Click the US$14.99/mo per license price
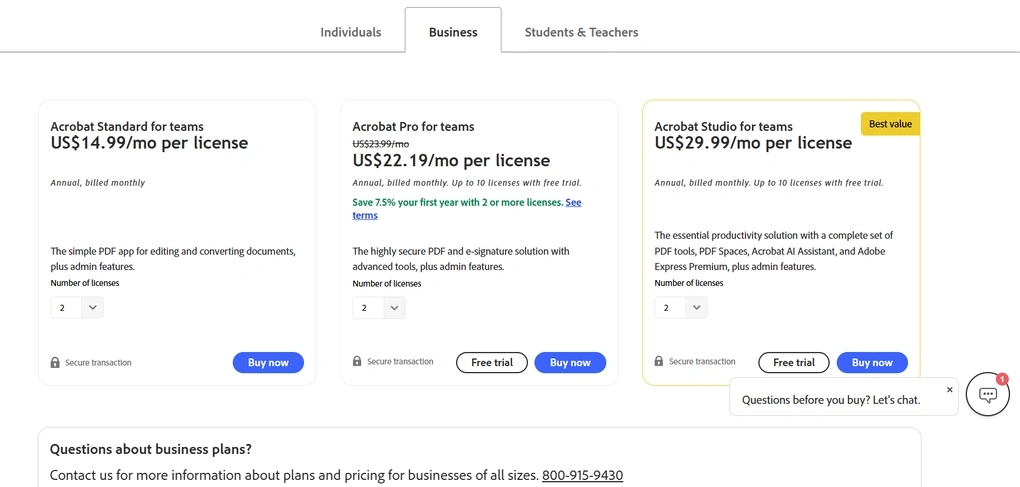The height and width of the screenshot is (487, 1020). (x=149, y=142)
